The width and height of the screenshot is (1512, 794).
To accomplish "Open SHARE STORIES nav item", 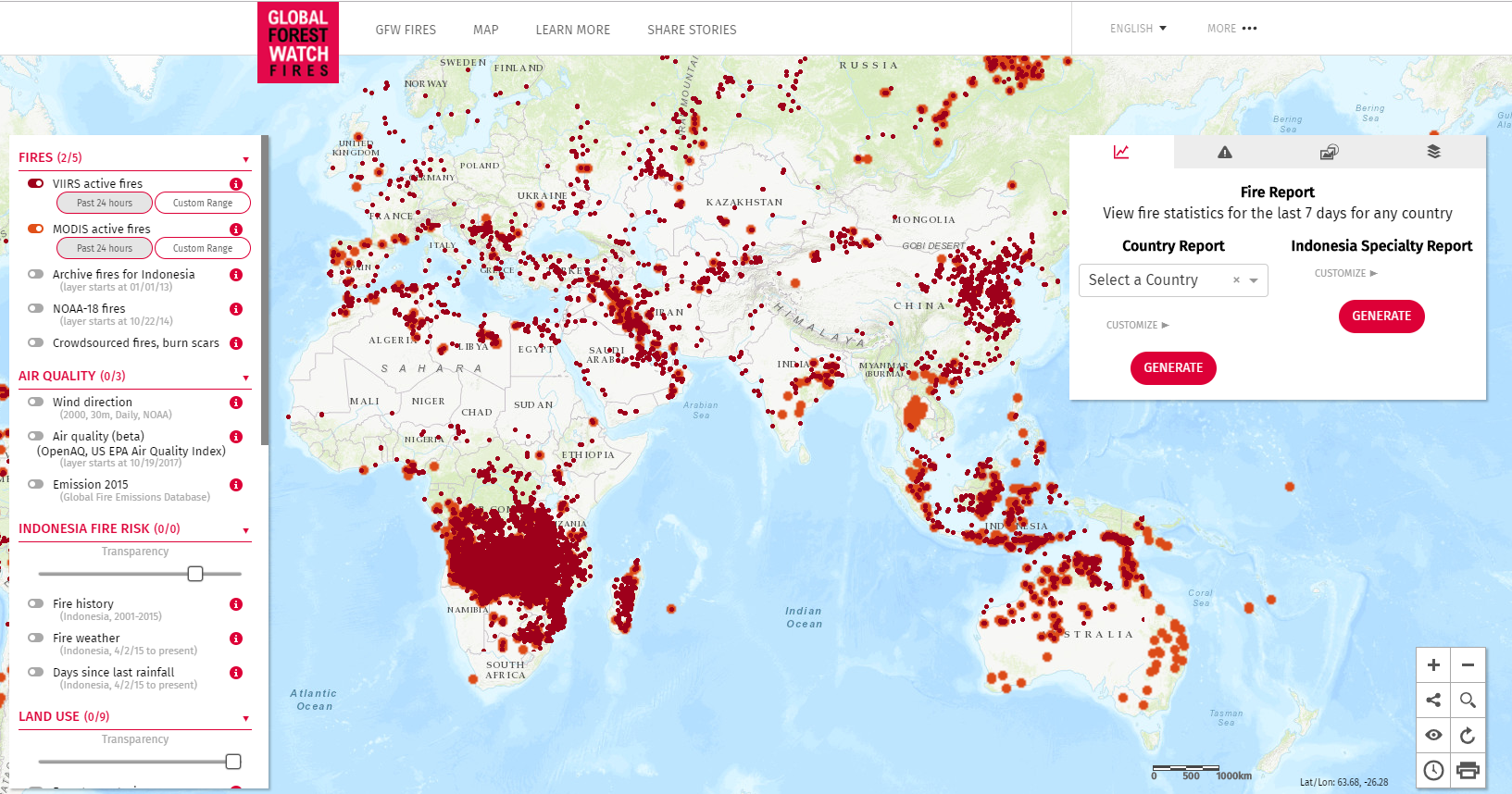I will click(x=692, y=30).
